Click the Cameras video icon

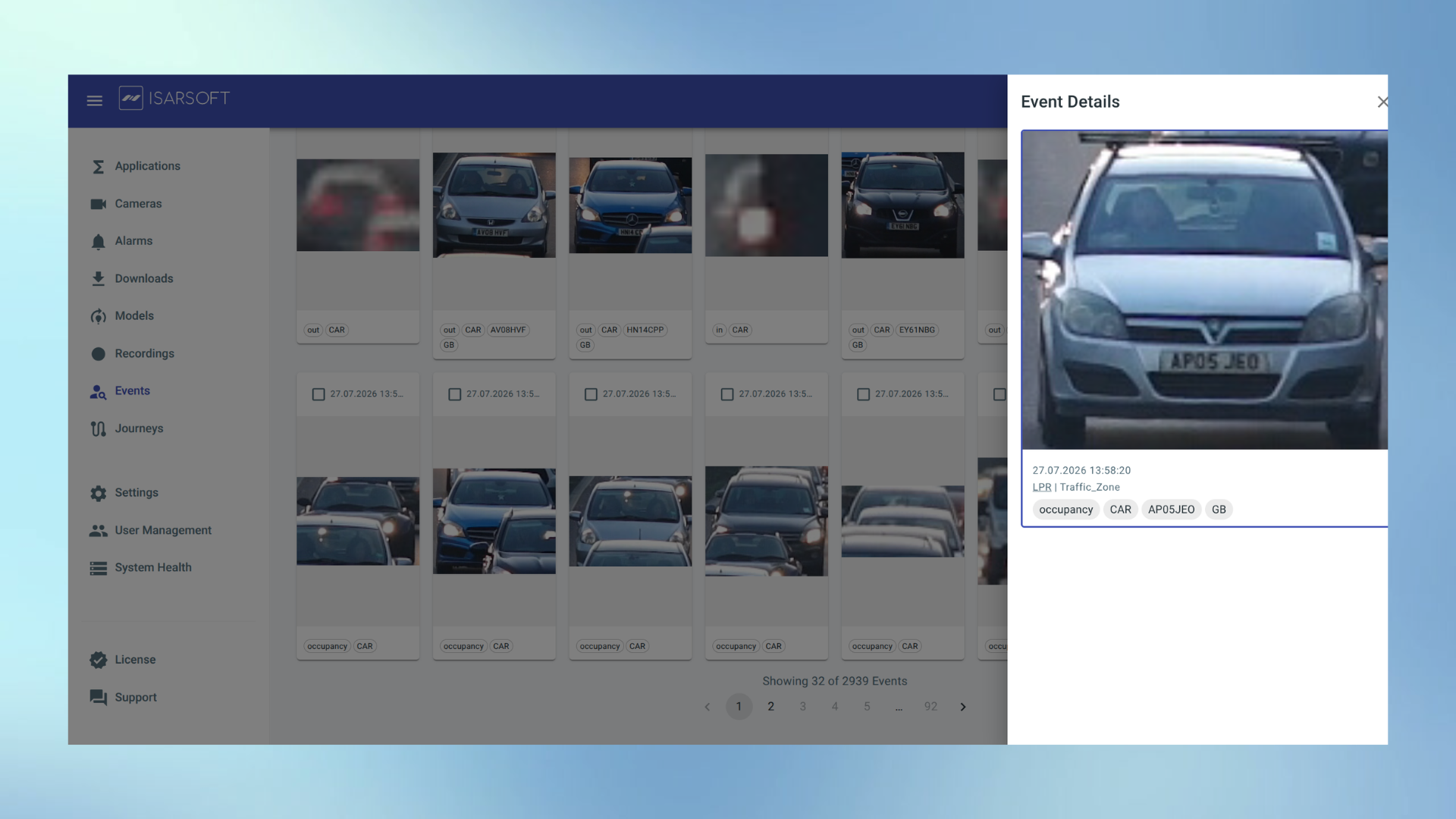[x=98, y=204]
